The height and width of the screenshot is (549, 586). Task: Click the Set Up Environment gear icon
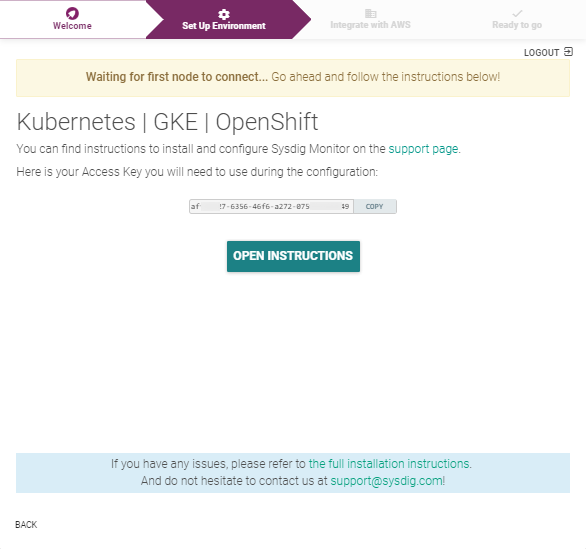pyautogui.click(x=223, y=15)
